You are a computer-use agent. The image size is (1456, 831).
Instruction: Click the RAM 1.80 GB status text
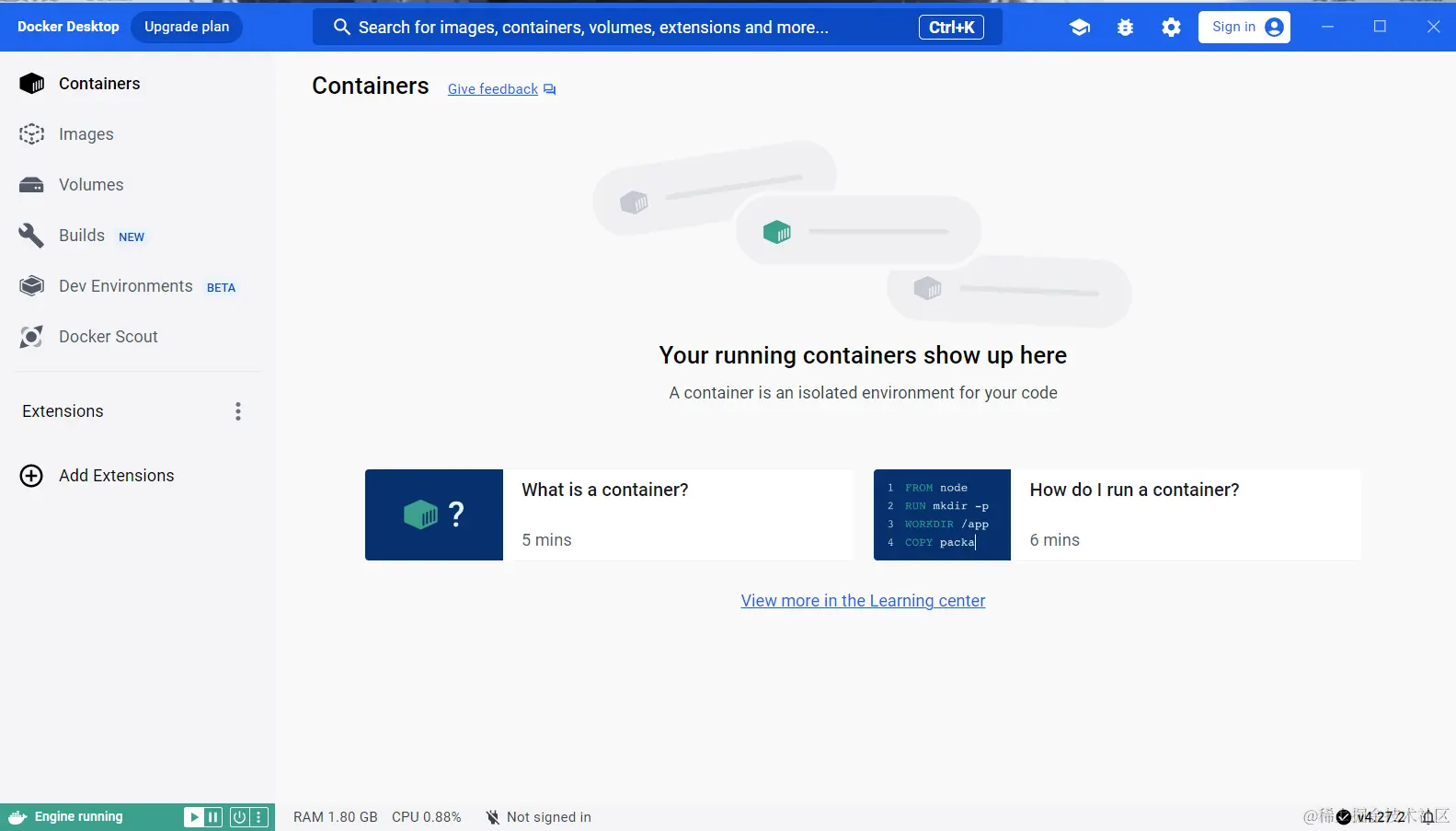pos(336,817)
